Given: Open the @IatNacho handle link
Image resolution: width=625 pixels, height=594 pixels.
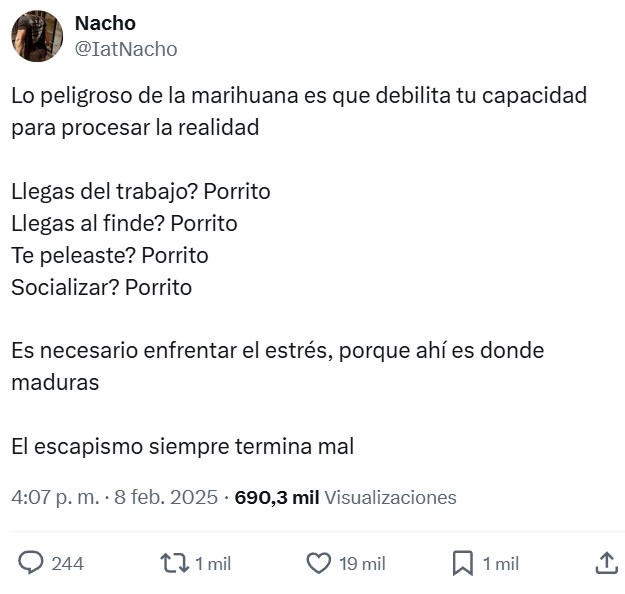Looking at the screenshot, I should pyautogui.click(x=126, y=48).
